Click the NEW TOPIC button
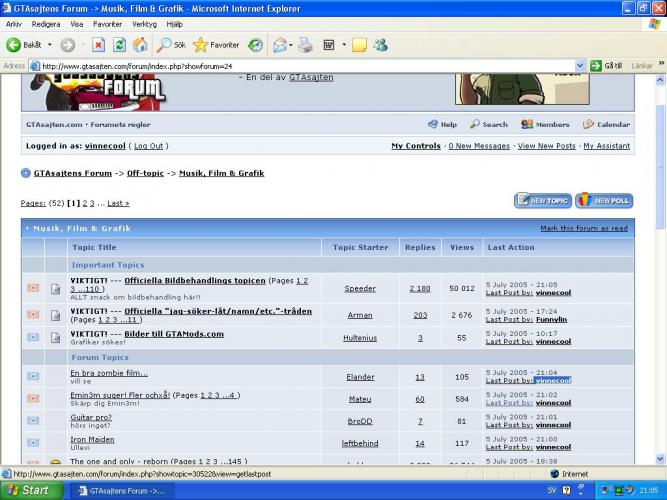This screenshot has height=500, width=667. coord(543,200)
